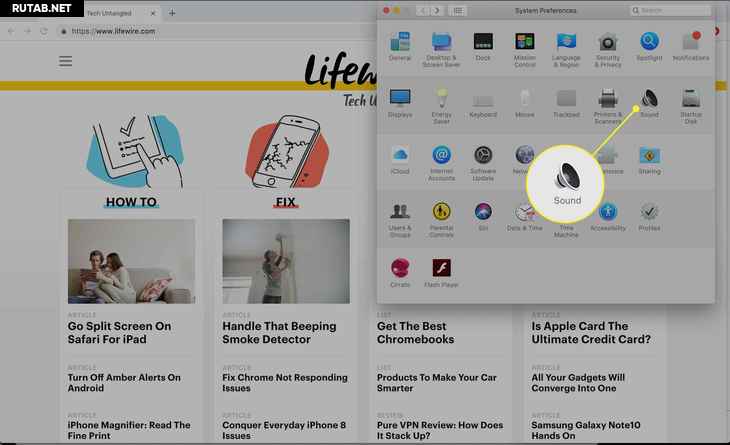Click the Lifewire logo
This screenshot has height=445, width=730.
[x=340, y=71]
